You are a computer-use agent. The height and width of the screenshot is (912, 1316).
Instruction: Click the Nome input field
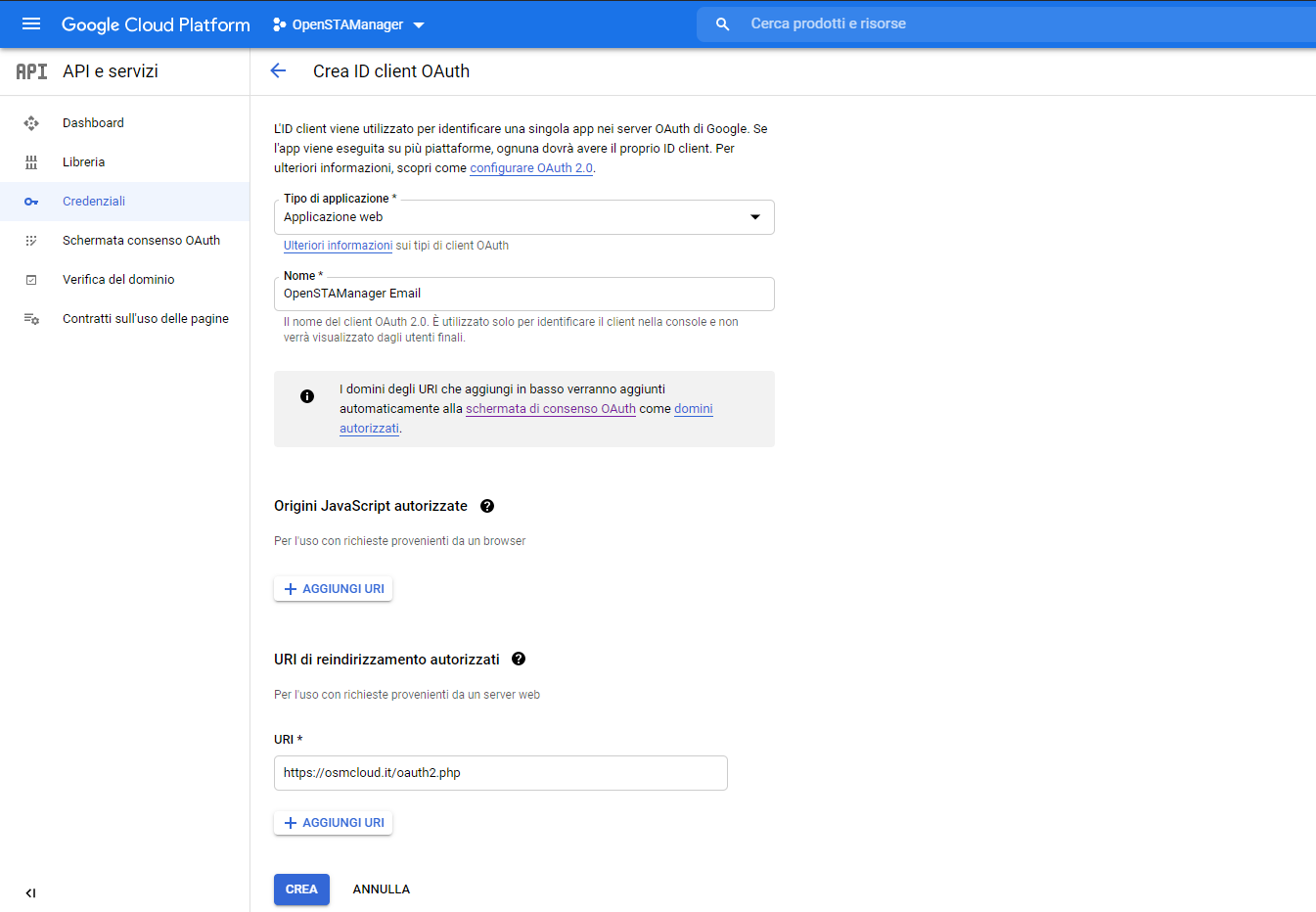pyautogui.click(x=523, y=294)
